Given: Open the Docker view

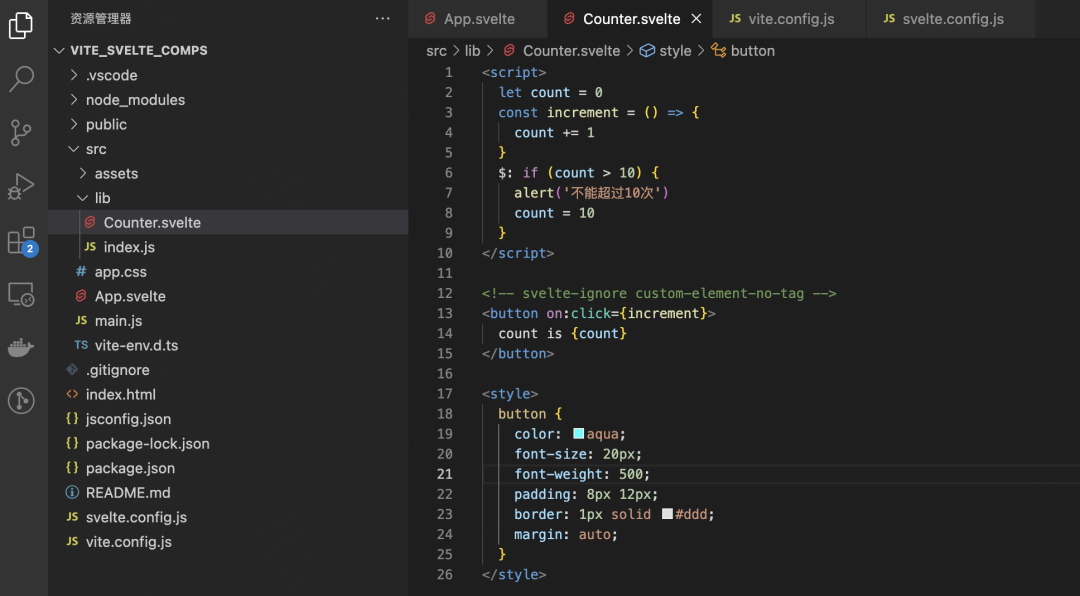Looking at the screenshot, I should (21, 347).
